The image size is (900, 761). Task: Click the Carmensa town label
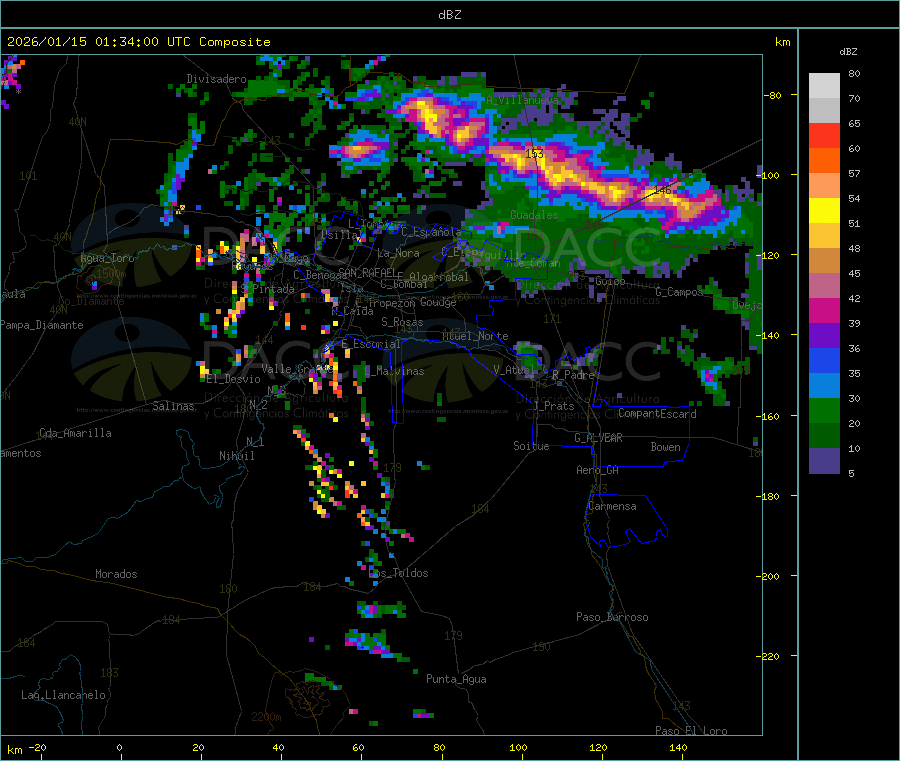[612, 506]
